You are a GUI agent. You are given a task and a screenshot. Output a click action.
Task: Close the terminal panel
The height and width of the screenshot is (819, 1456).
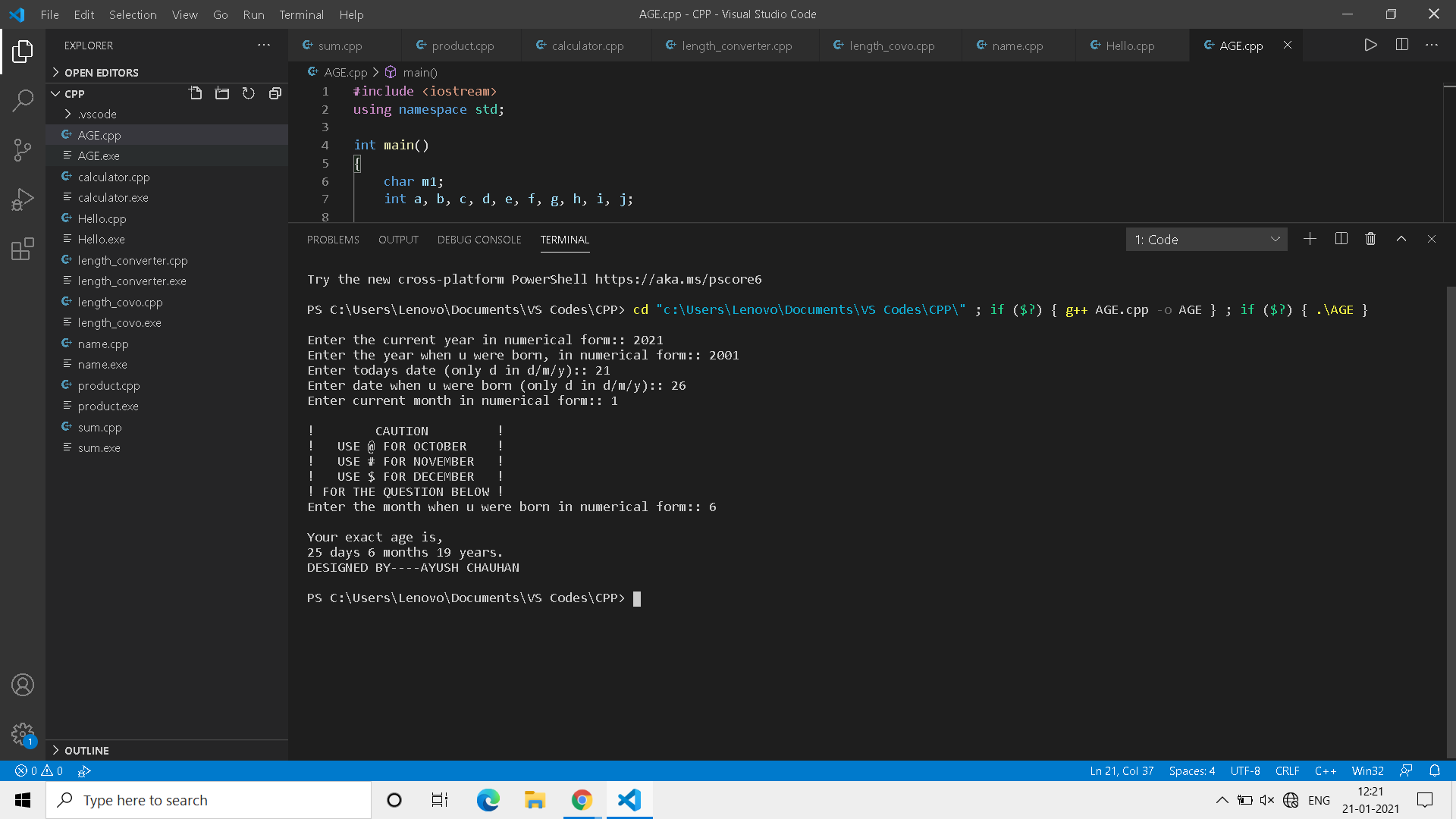[1432, 239]
